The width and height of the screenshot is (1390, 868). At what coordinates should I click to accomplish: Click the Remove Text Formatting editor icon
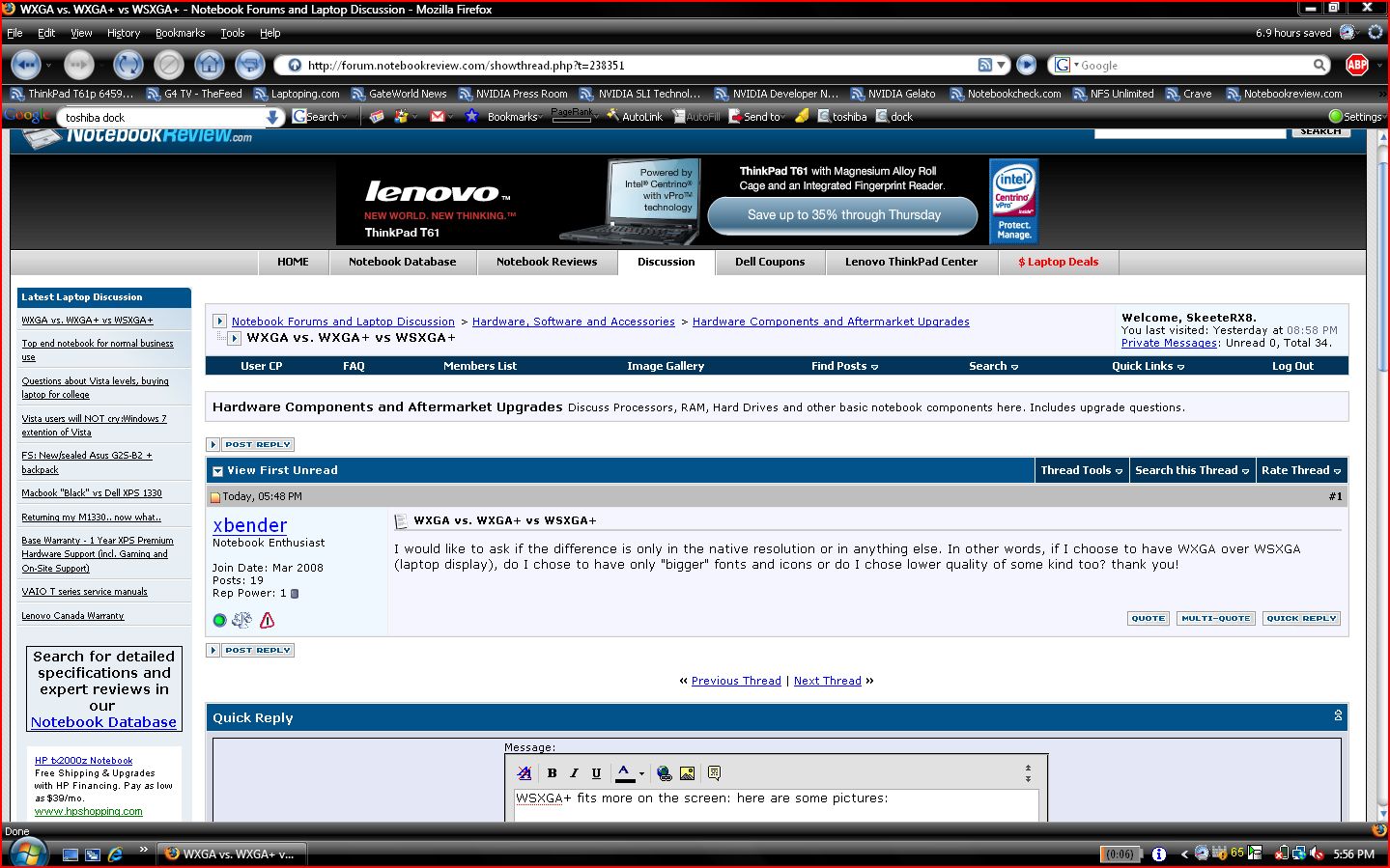click(525, 773)
